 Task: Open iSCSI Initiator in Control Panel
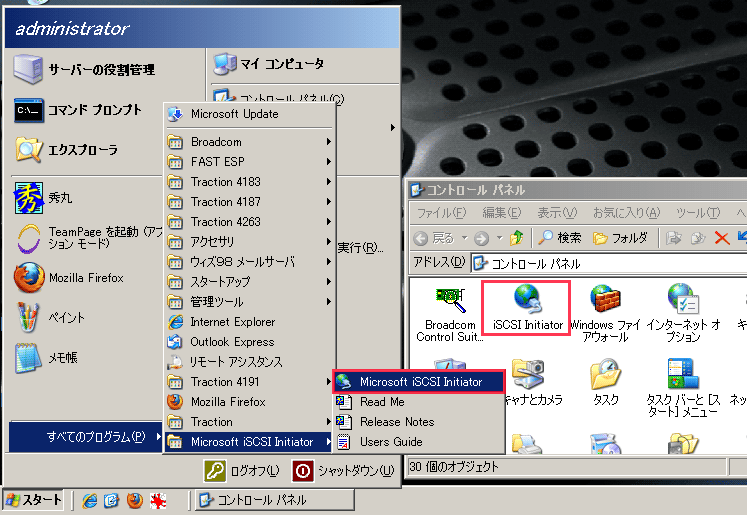click(527, 308)
